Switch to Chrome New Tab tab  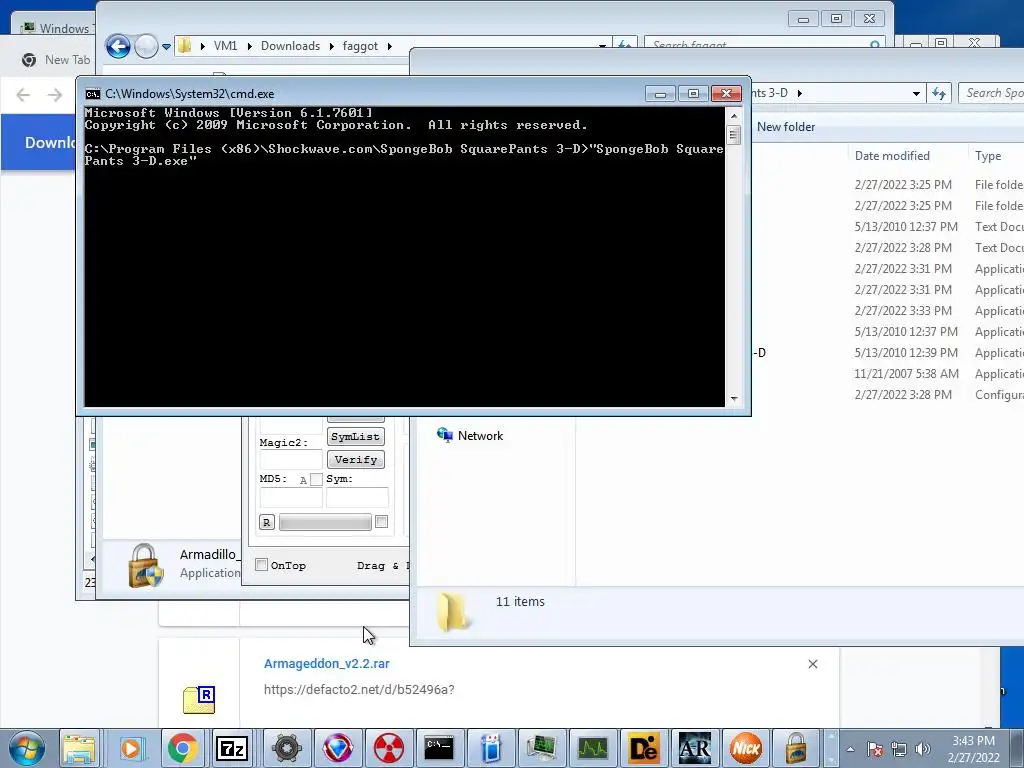[56, 60]
